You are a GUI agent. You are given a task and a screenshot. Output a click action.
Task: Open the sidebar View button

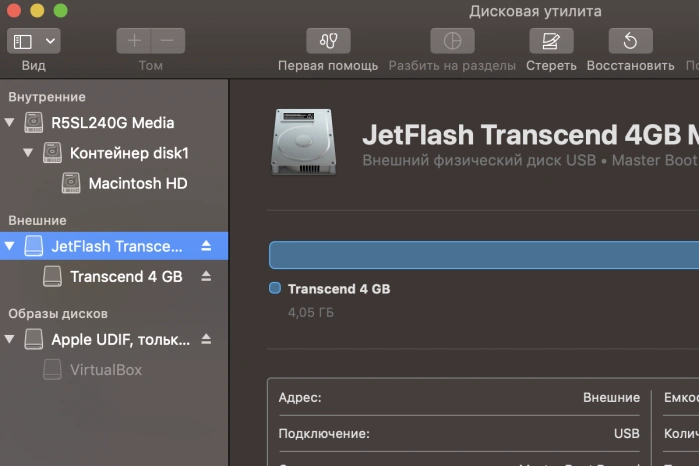[23, 41]
